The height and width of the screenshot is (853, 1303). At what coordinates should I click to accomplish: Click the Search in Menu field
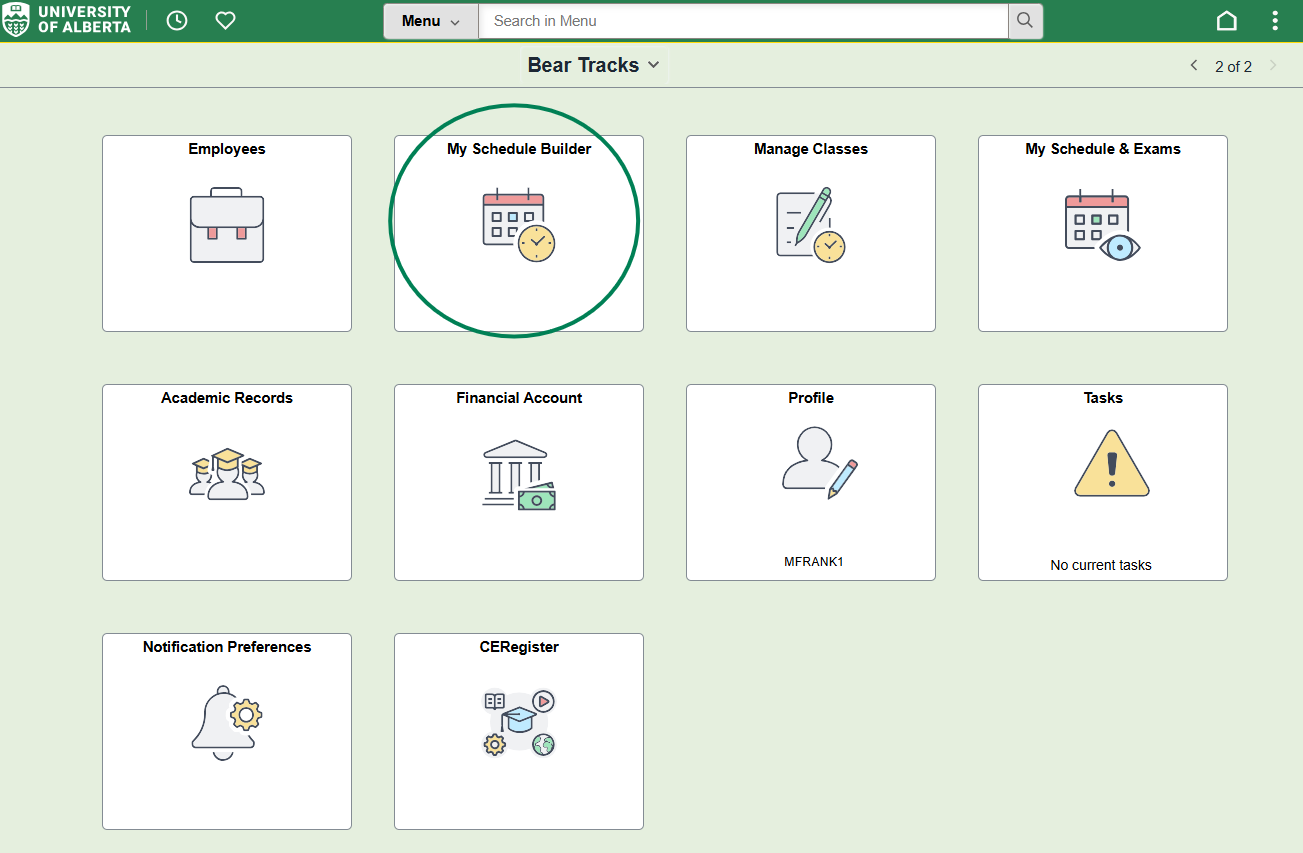[742, 21]
